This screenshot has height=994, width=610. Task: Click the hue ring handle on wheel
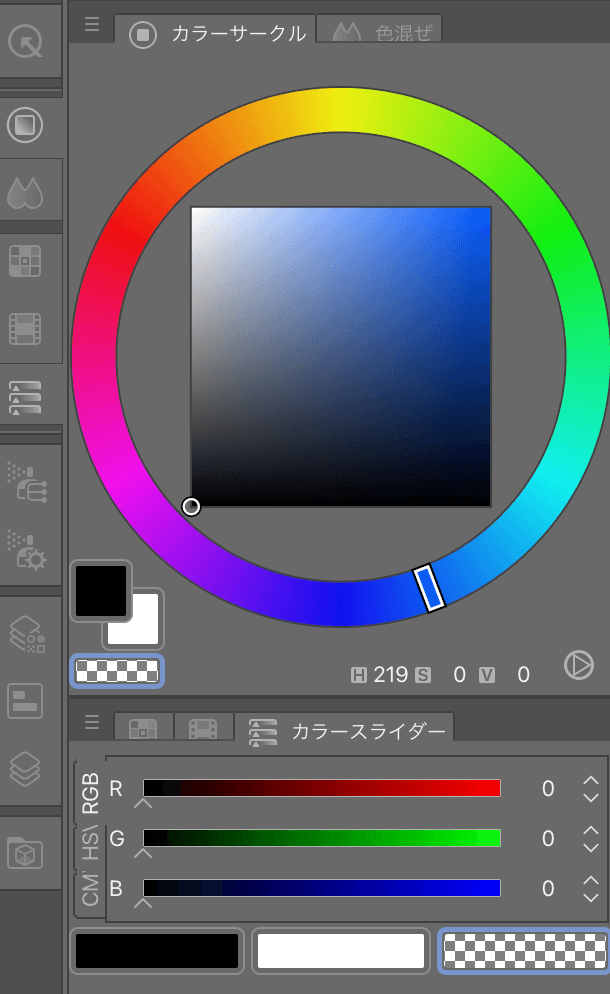[429, 588]
